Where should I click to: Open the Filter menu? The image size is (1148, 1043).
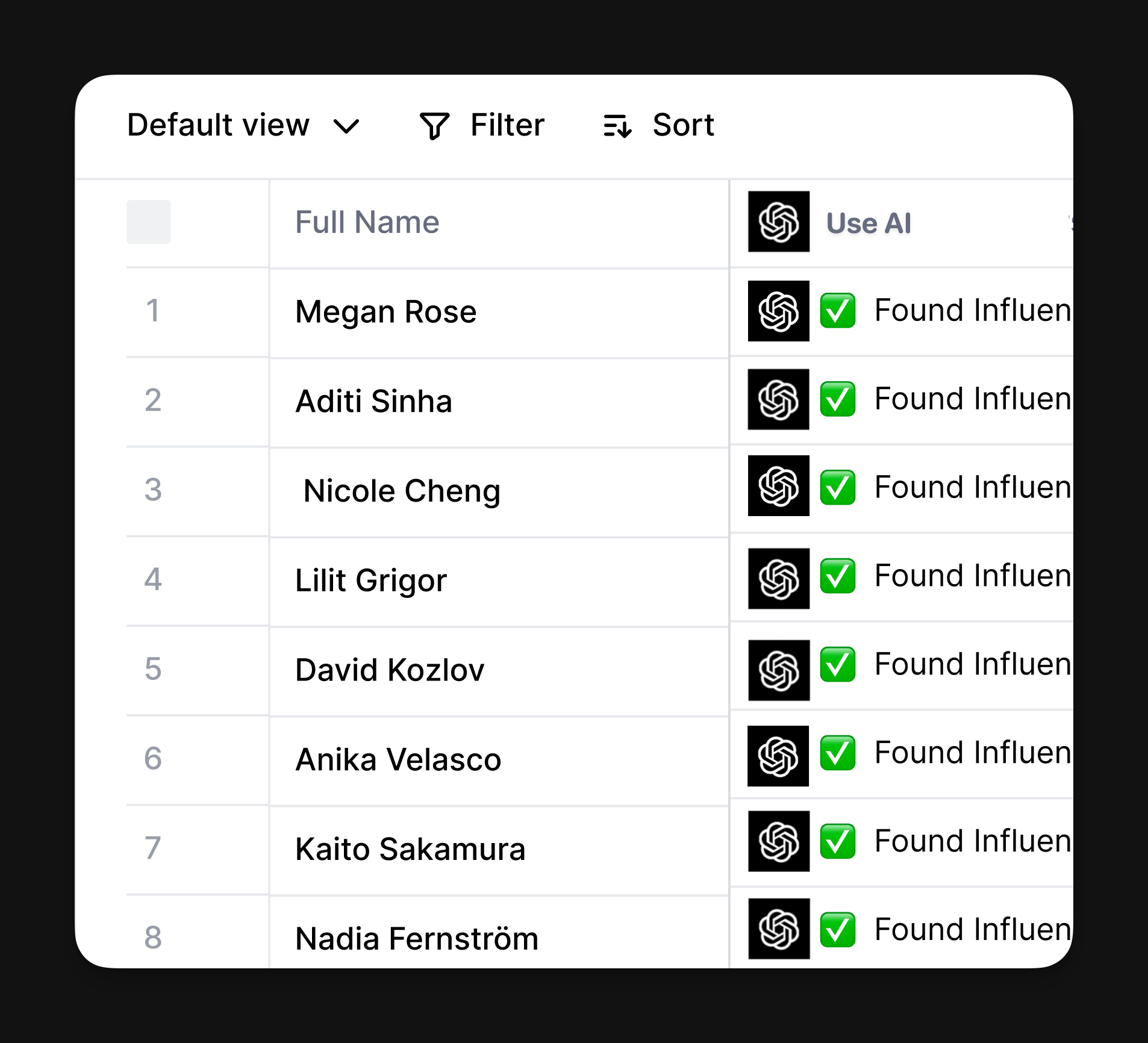[x=507, y=125]
